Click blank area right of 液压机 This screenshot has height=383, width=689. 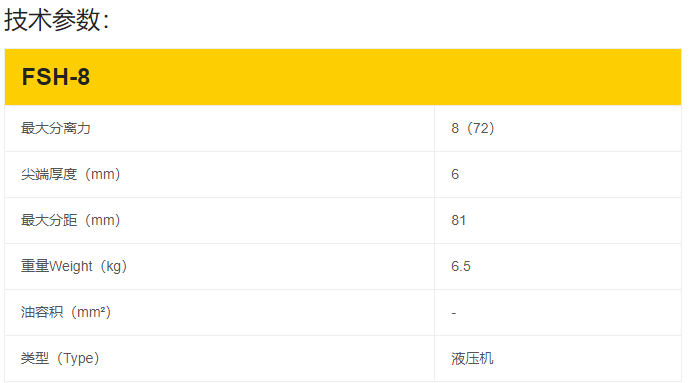pyautogui.click(x=587, y=358)
